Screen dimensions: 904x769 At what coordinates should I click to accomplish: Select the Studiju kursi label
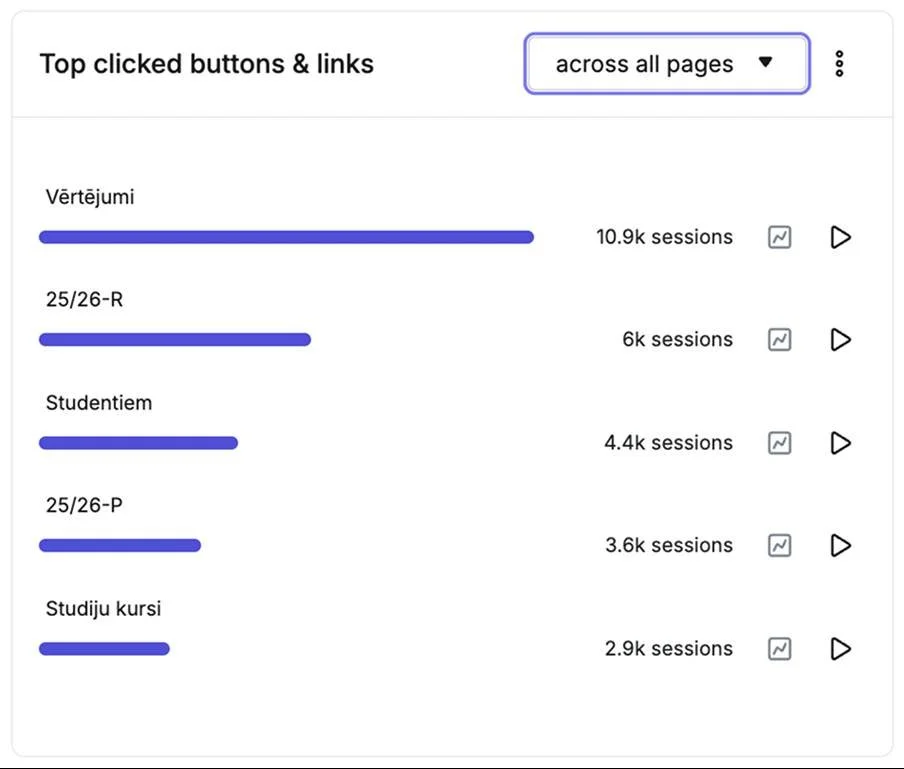coord(103,608)
